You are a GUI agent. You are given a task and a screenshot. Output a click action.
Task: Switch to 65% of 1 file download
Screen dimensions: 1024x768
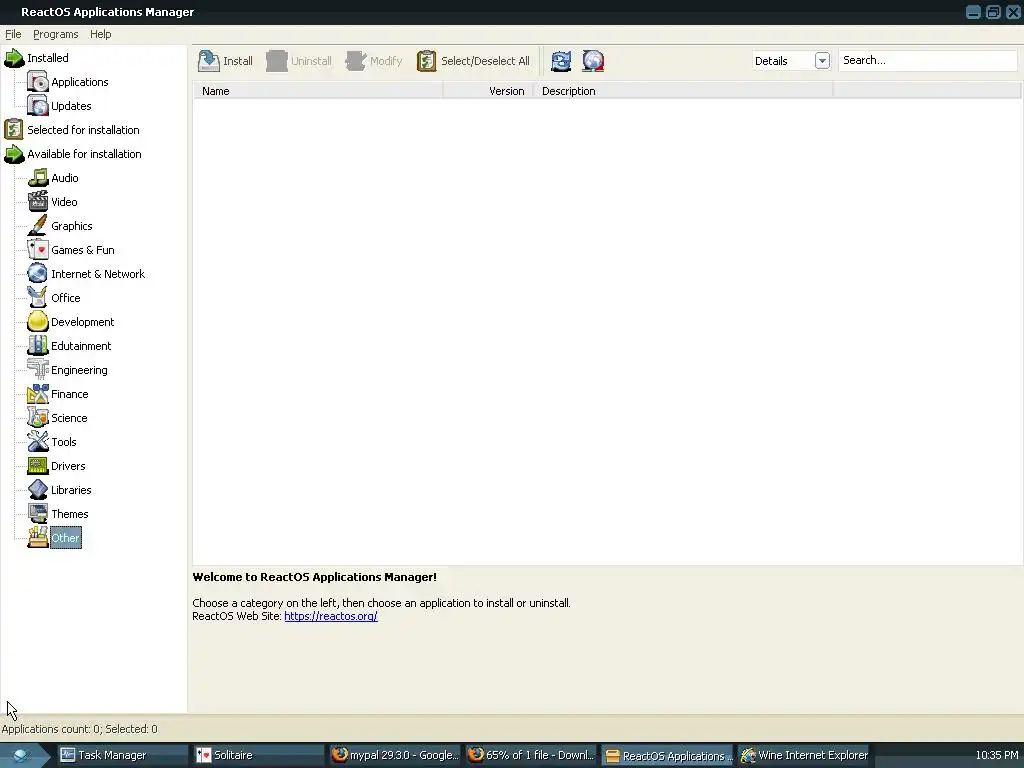tap(530, 755)
